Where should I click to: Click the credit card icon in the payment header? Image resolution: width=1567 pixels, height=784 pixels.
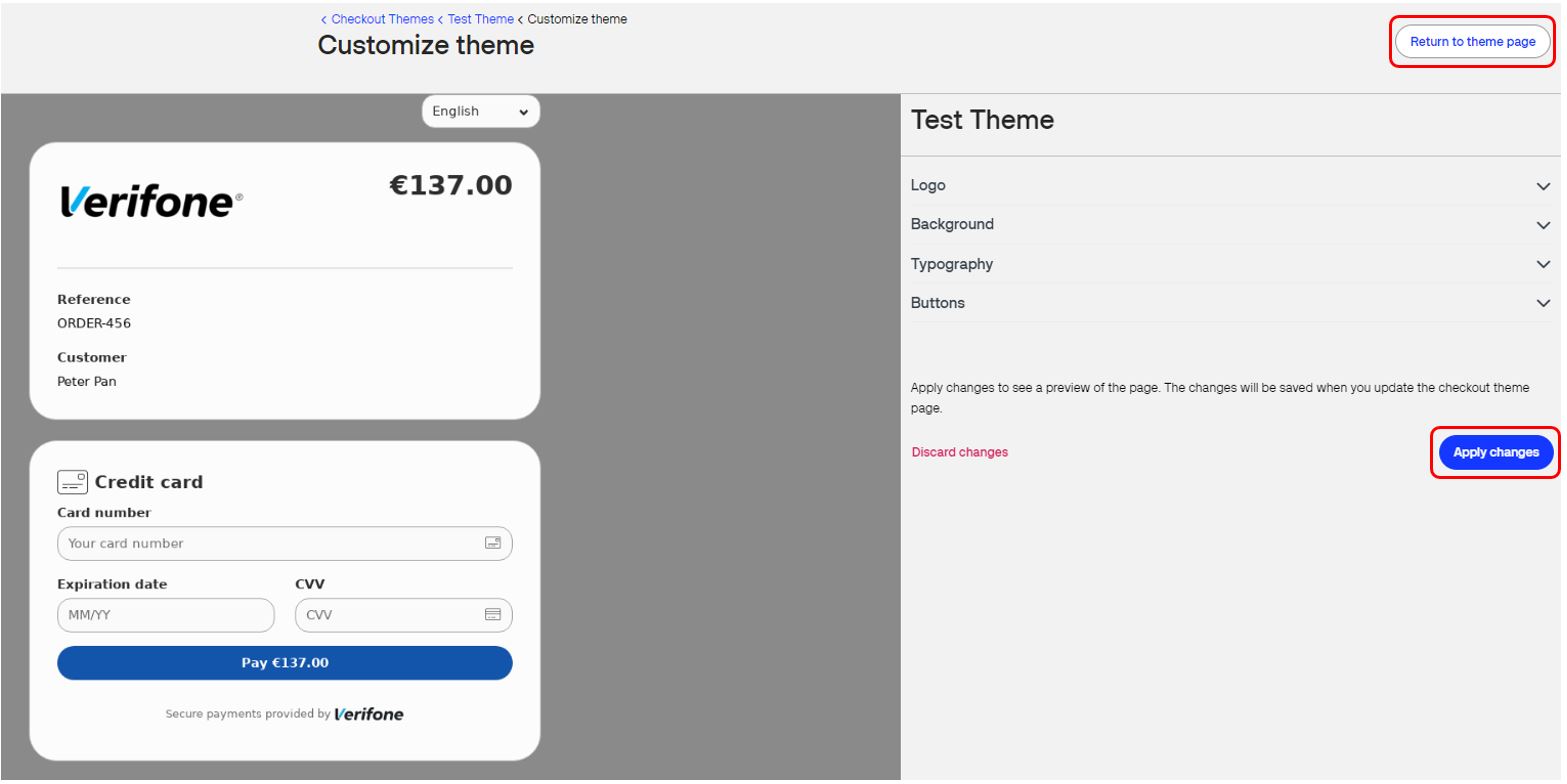[x=71, y=483]
